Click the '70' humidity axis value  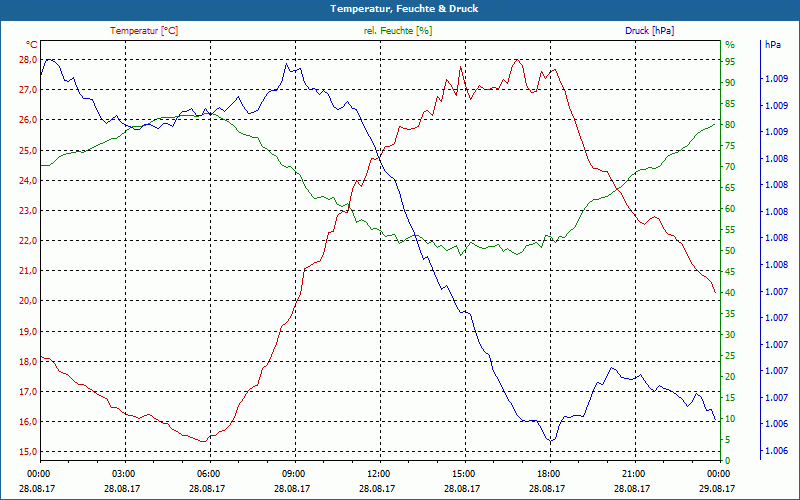[730, 167]
